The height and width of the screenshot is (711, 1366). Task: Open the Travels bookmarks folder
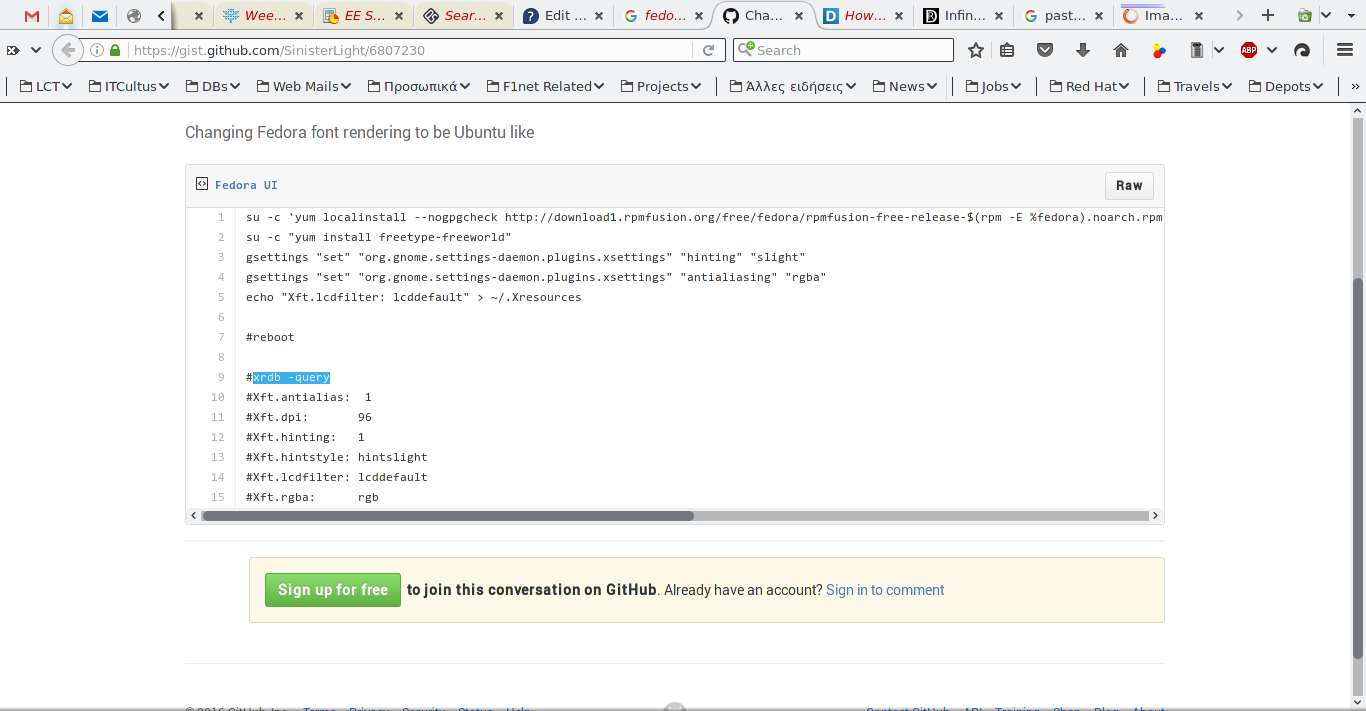coord(1195,86)
